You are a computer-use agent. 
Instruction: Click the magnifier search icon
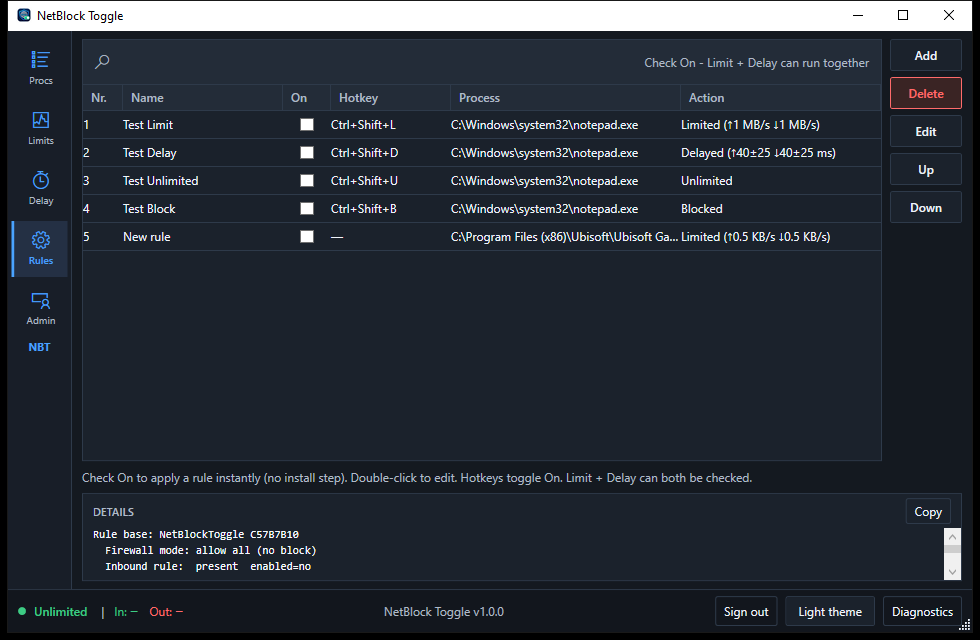pos(102,61)
